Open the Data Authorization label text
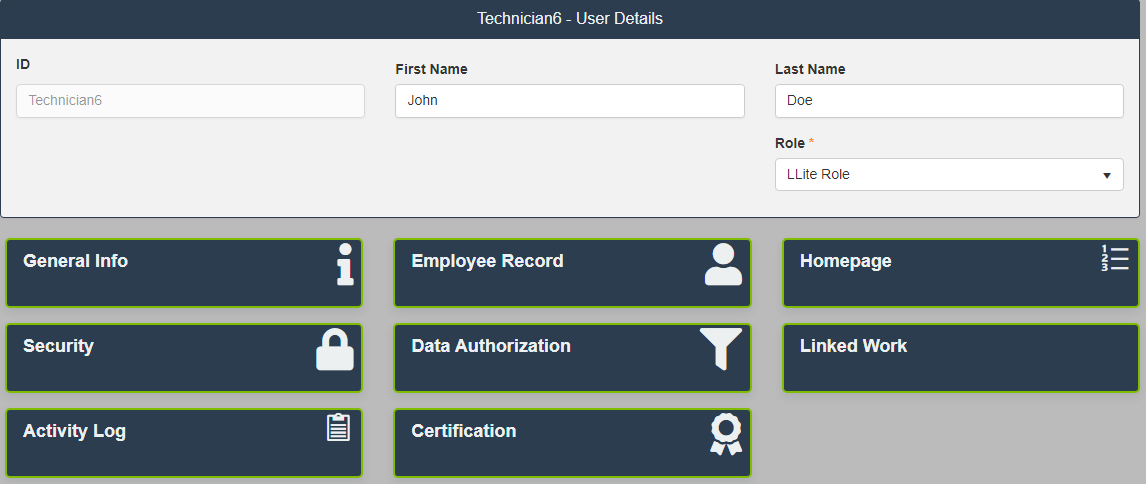Screen dimensions: 1146x484 coord(491,346)
